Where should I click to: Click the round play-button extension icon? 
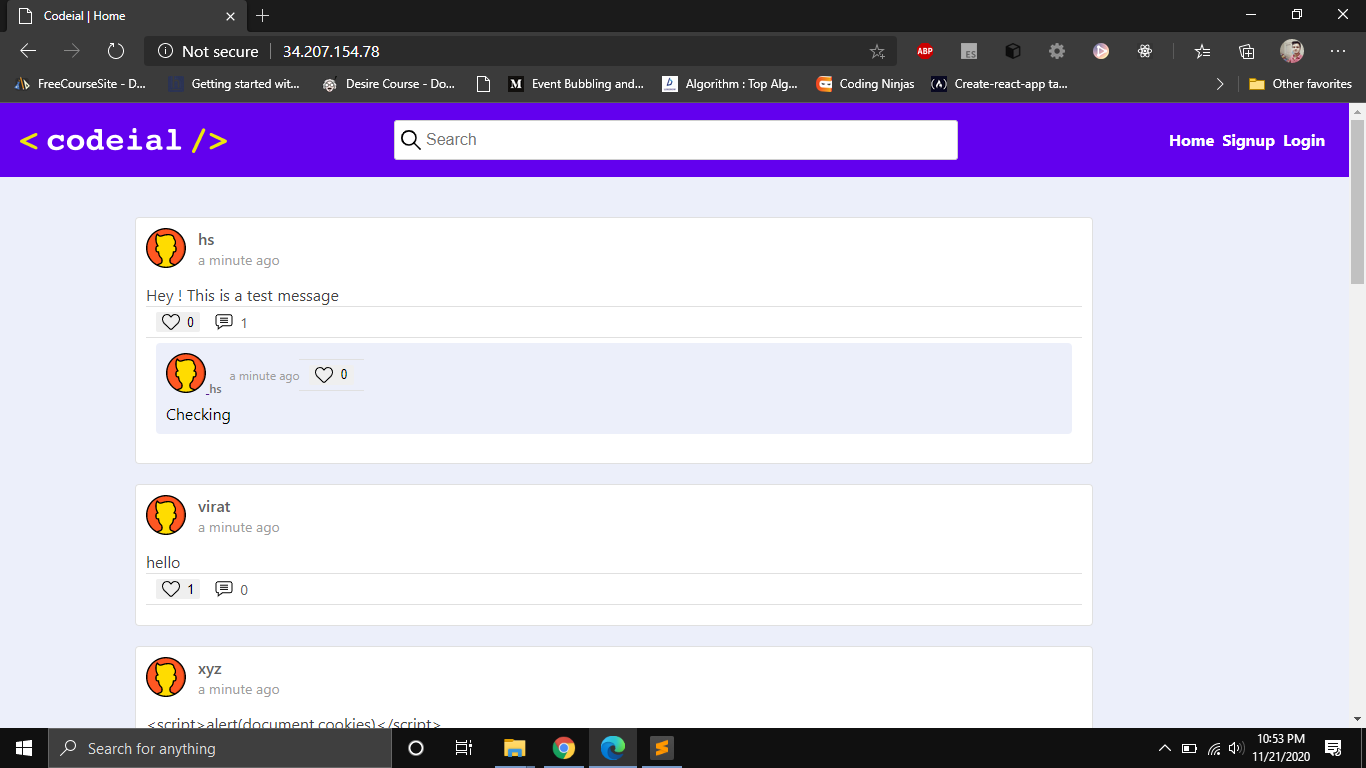coord(1101,51)
